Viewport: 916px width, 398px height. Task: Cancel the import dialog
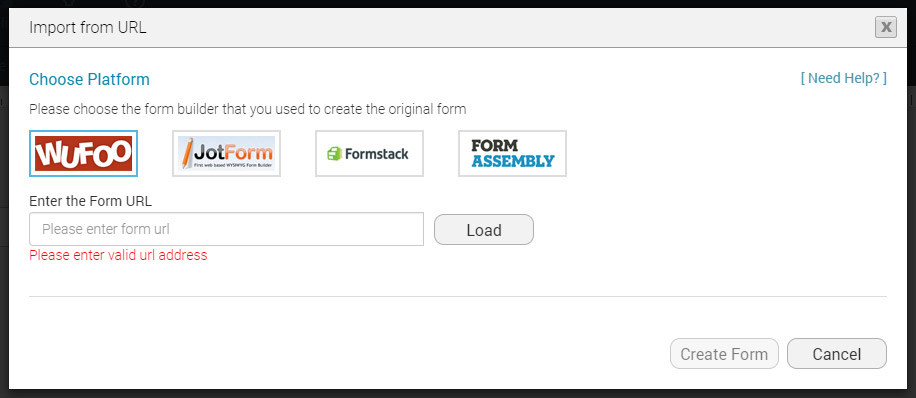(837, 354)
